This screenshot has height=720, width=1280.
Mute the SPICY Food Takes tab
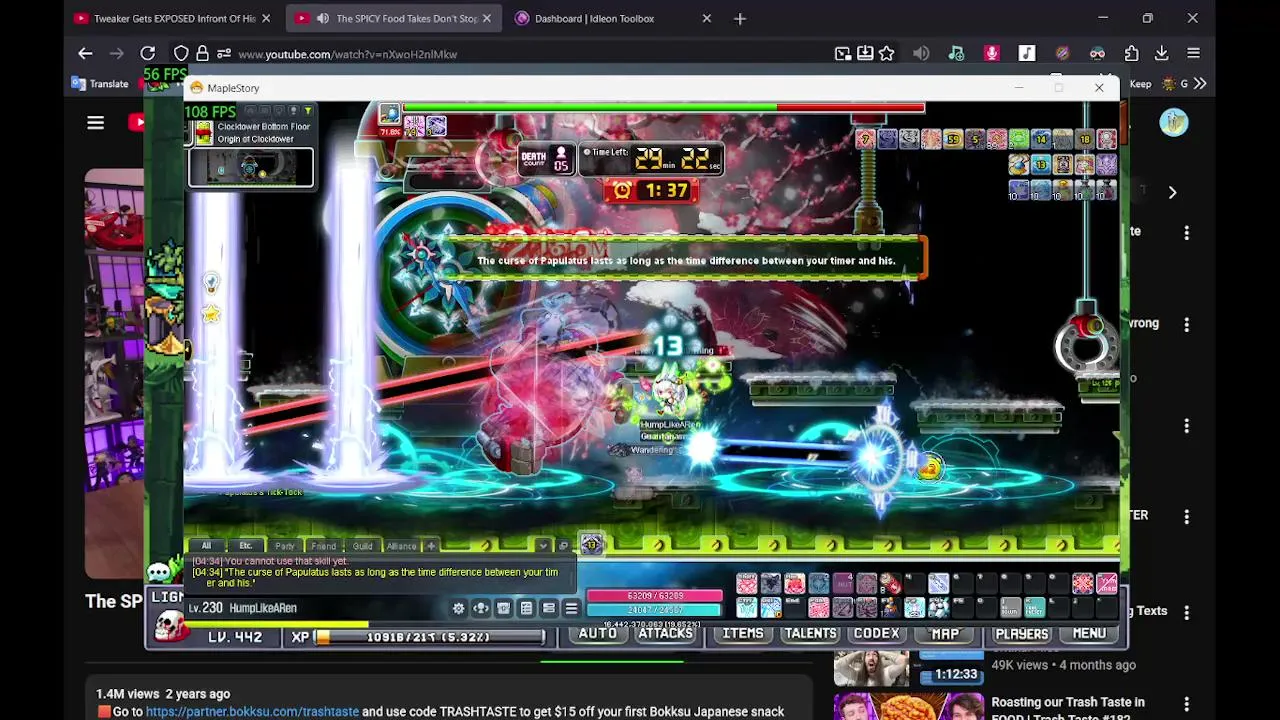323,18
